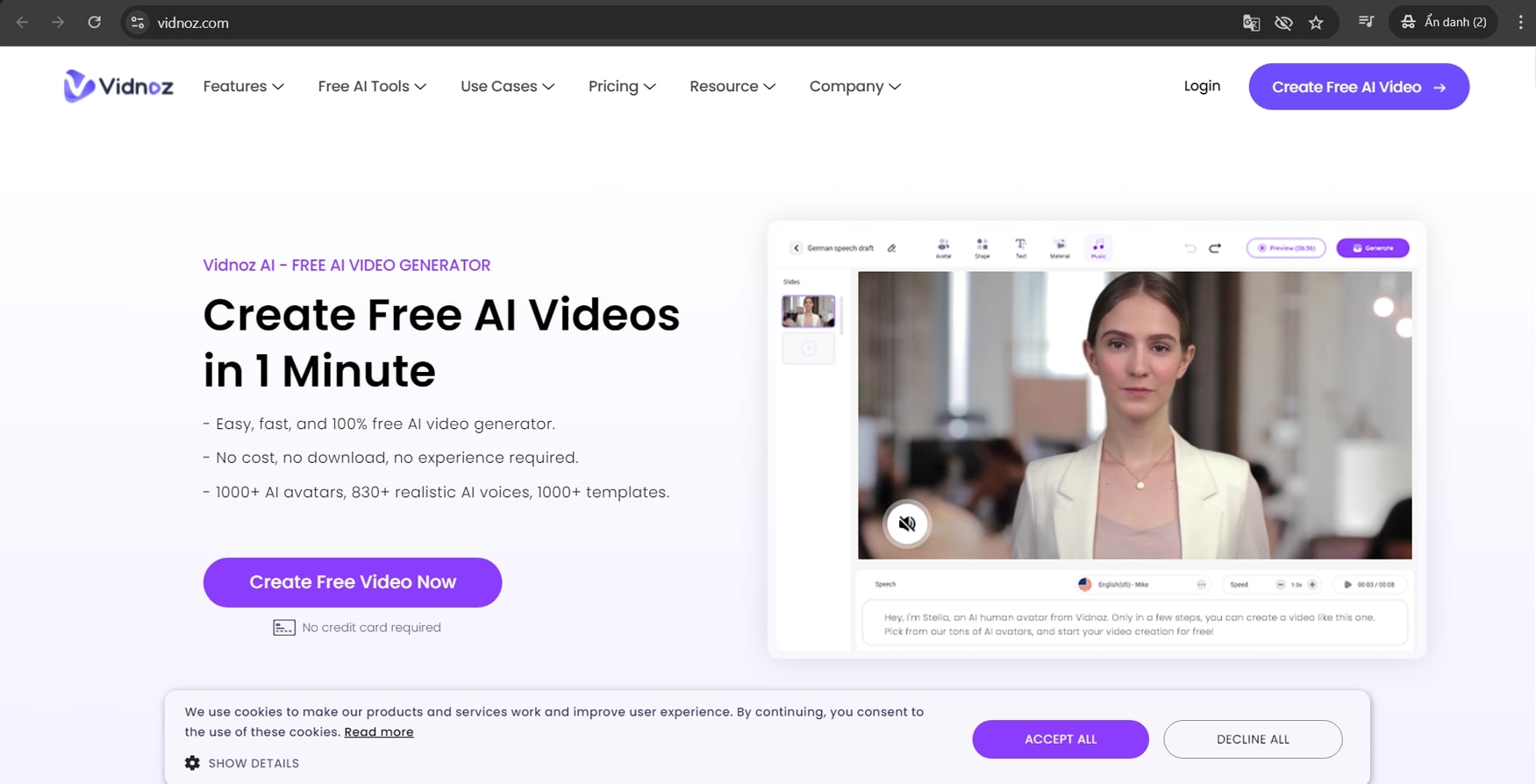Screen dimensions: 1536x784
Task: View site information icon in address bar
Action: coord(138,23)
